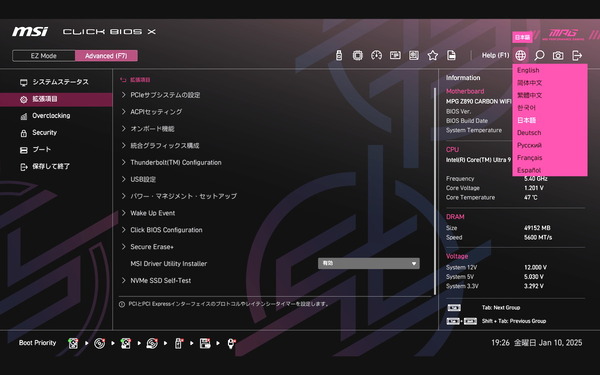Click the exit door arrow icon
The height and width of the screenshot is (375, 600).
point(577,55)
